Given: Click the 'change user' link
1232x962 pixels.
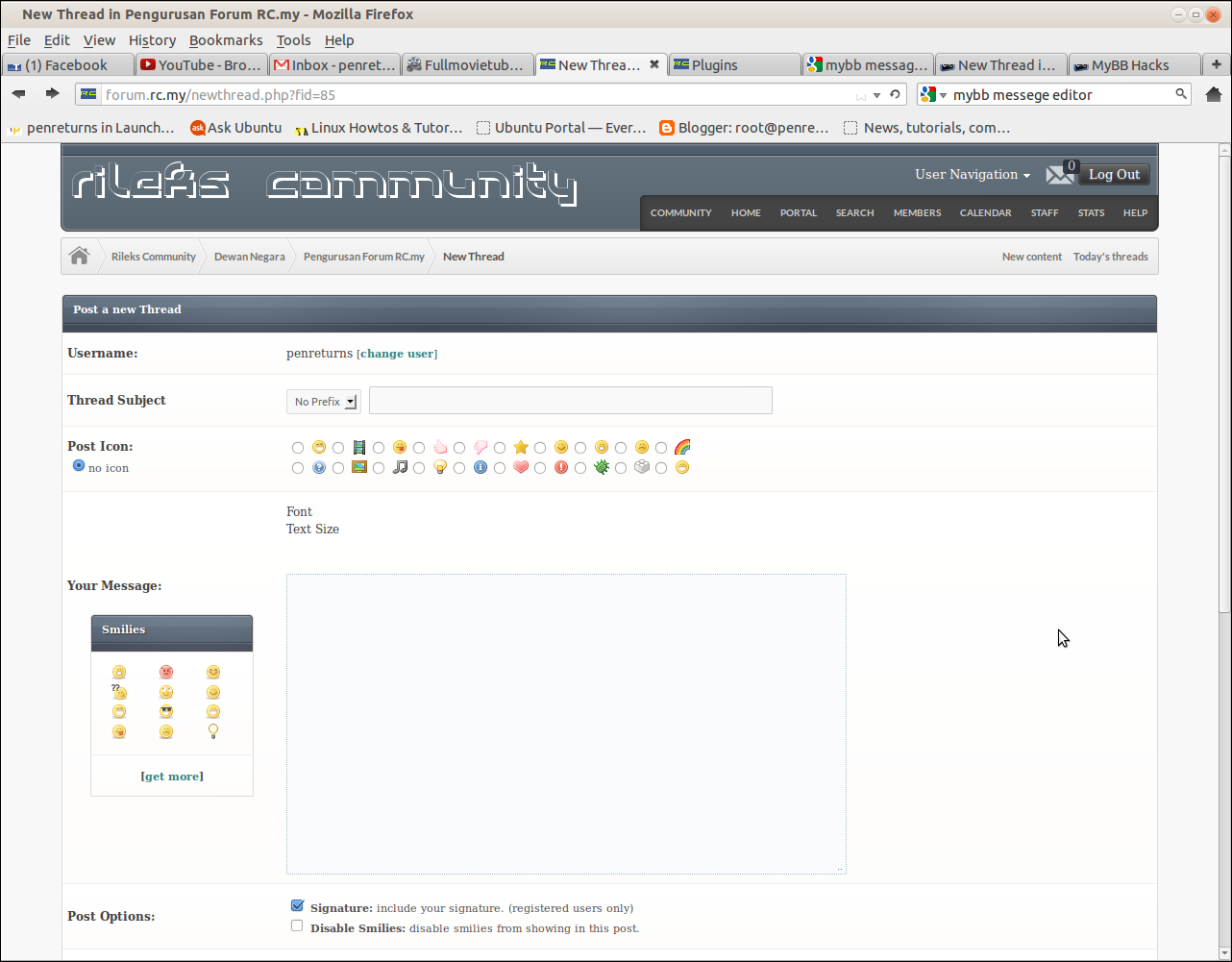Looking at the screenshot, I should pos(397,354).
